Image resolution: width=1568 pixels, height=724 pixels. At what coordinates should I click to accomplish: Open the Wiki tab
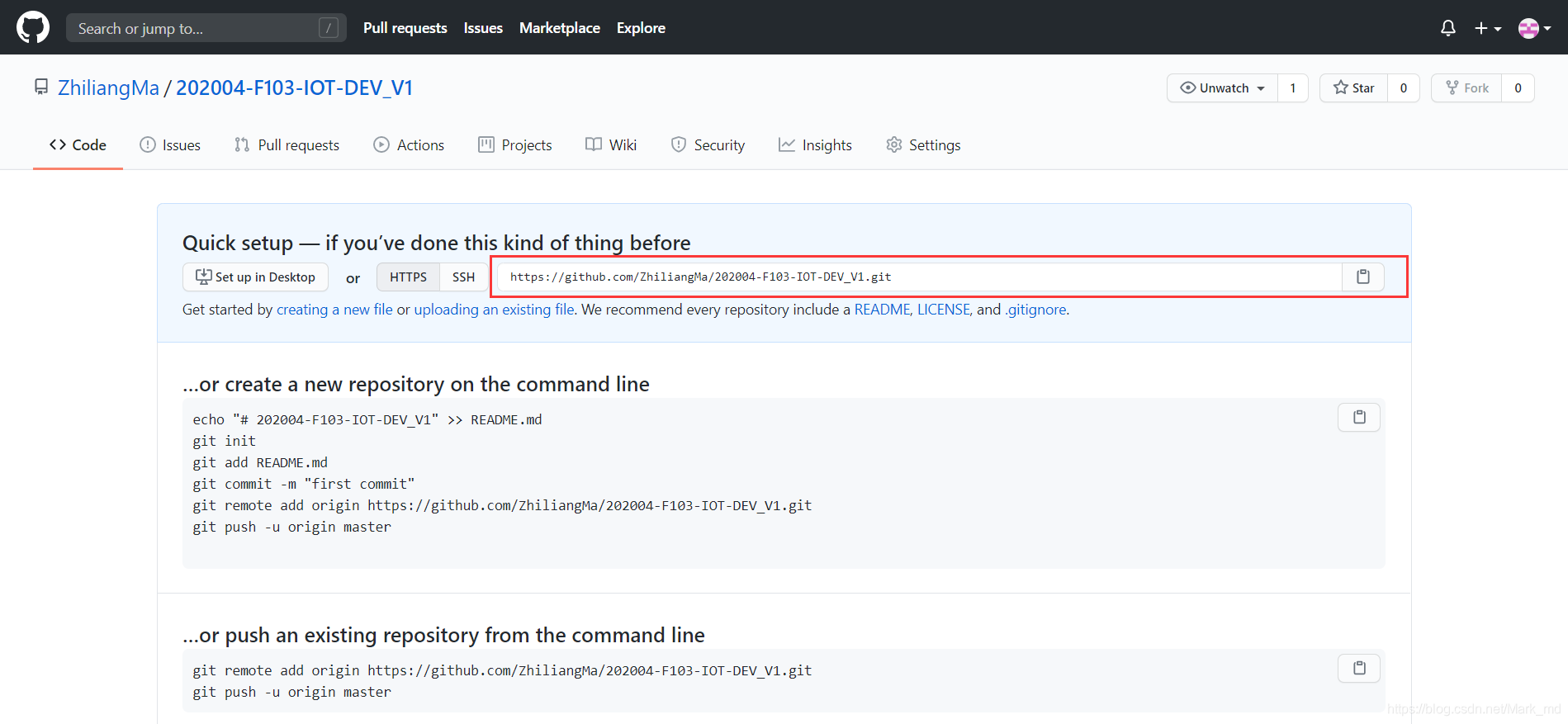611,144
